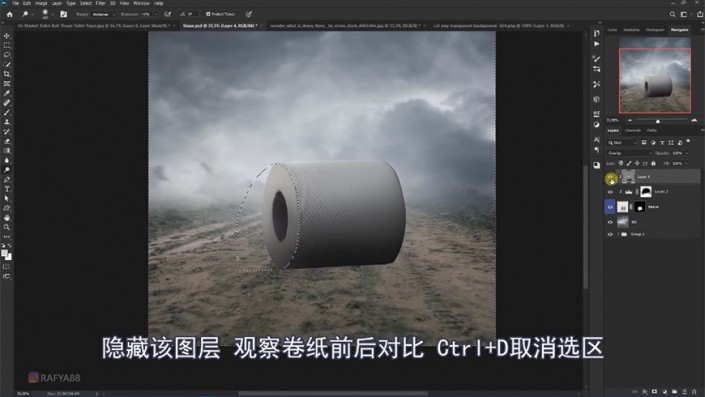
Task: Expand the Group 1 folder
Action: point(618,234)
